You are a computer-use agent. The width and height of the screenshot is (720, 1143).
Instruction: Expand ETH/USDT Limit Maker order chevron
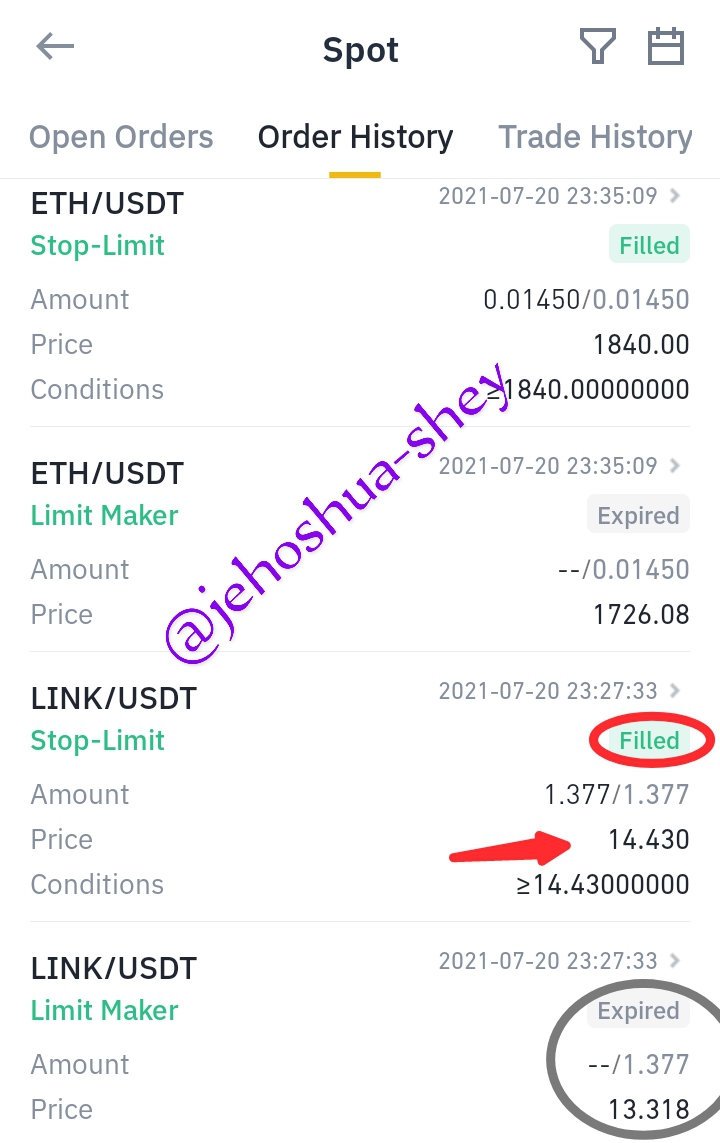pos(676,465)
